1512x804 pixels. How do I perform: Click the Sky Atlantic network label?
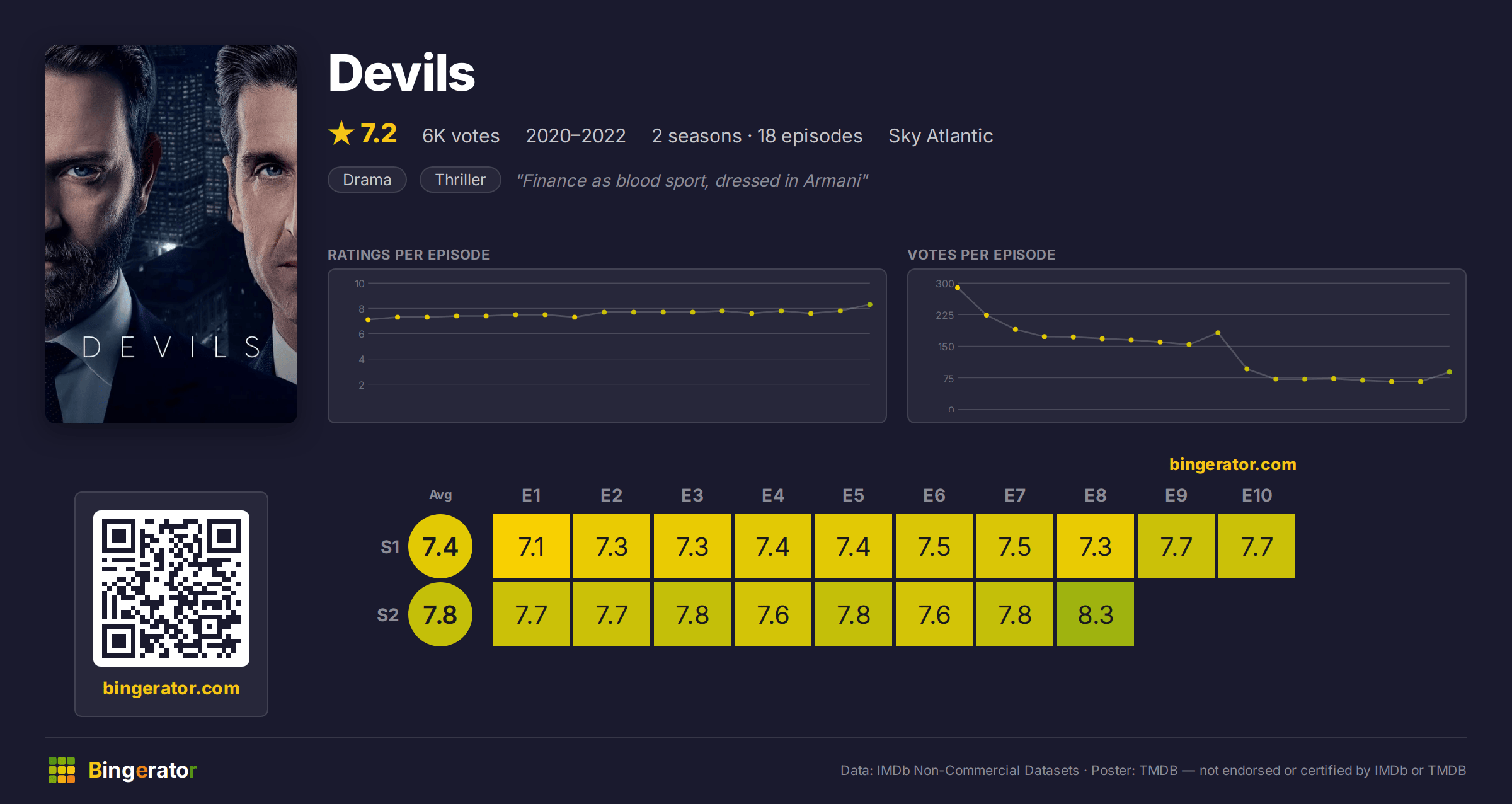[x=941, y=135]
